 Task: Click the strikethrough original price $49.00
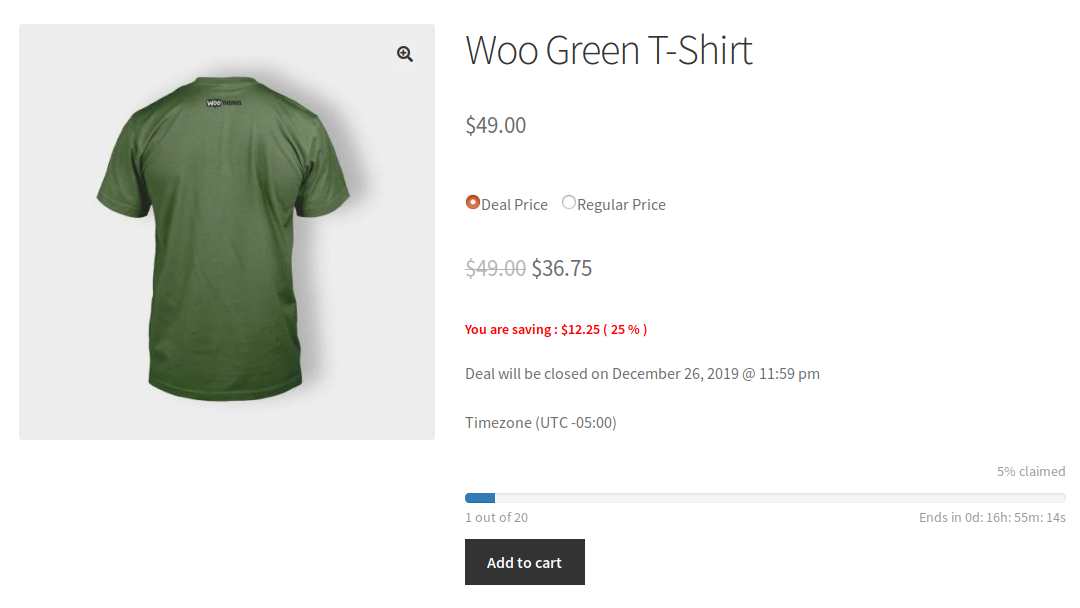pyautogui.click(x=495, y=267)
